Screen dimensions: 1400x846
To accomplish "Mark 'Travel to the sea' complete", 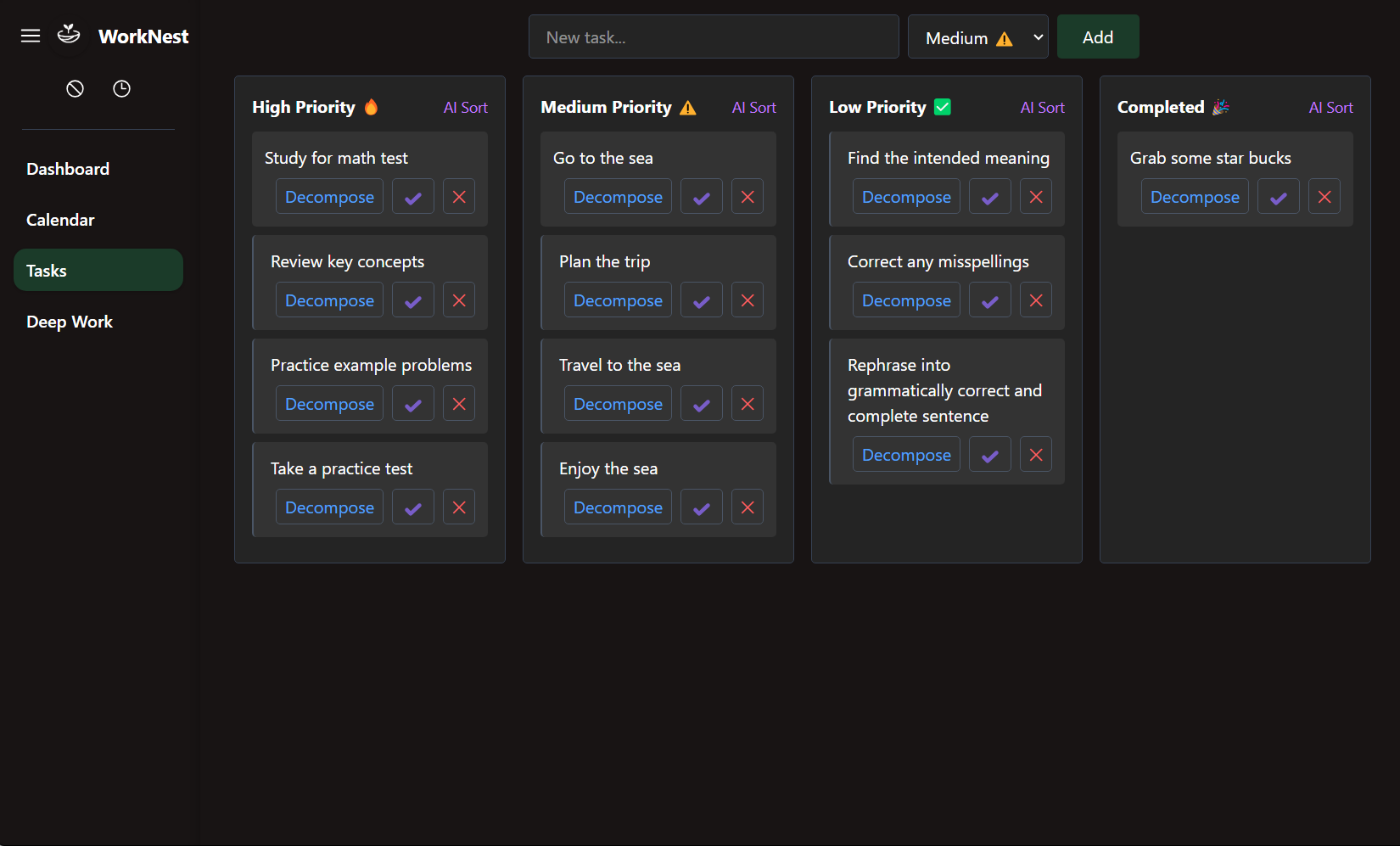I will click(x=702, y=404).
